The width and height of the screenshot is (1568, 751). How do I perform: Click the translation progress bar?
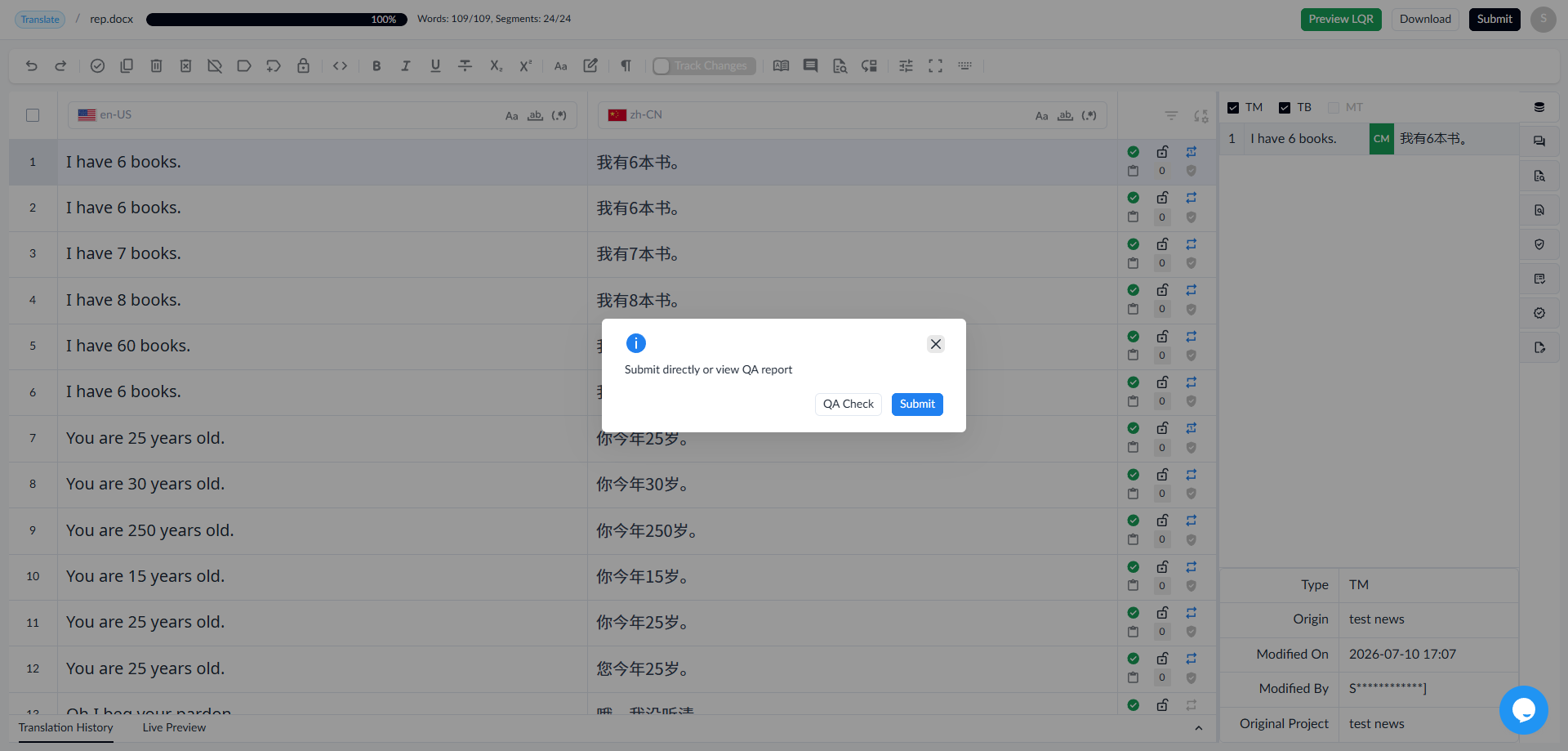point(277,20)
